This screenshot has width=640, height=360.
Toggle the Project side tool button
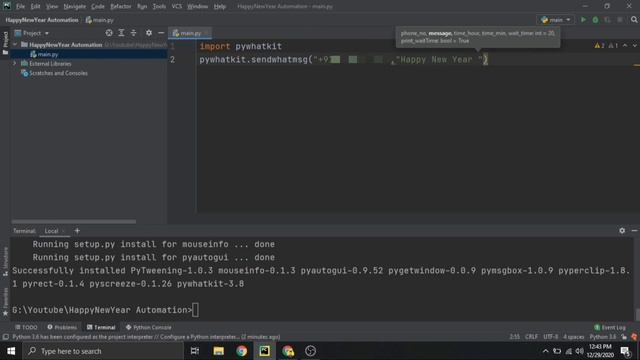[x=5, y=42]
